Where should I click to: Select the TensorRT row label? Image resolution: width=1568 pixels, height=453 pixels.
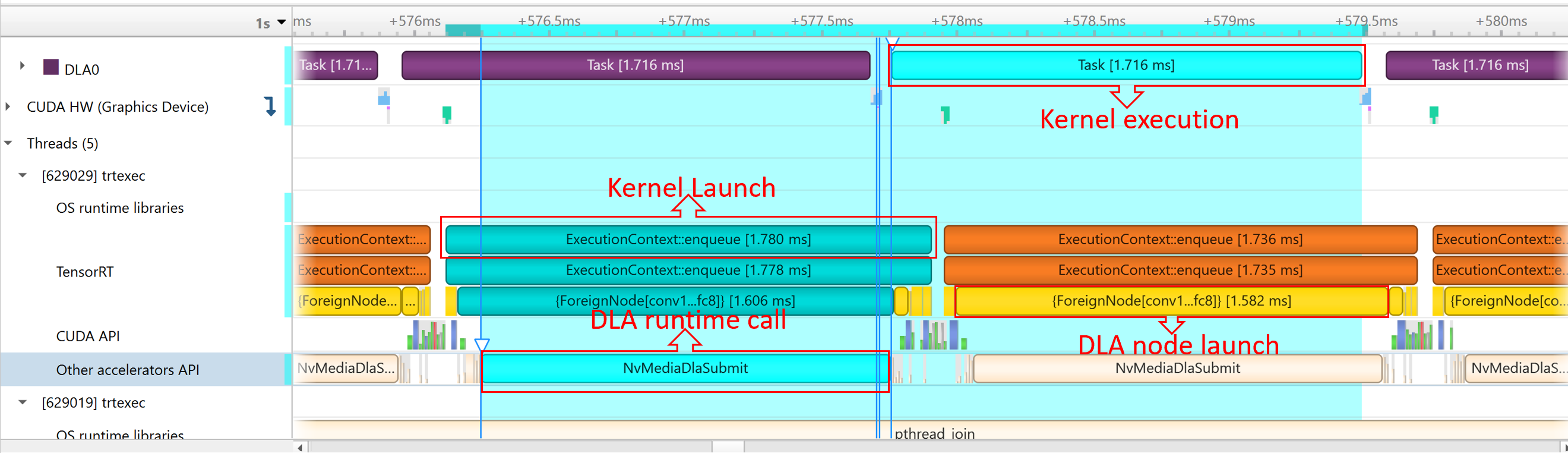coord(84,272)
